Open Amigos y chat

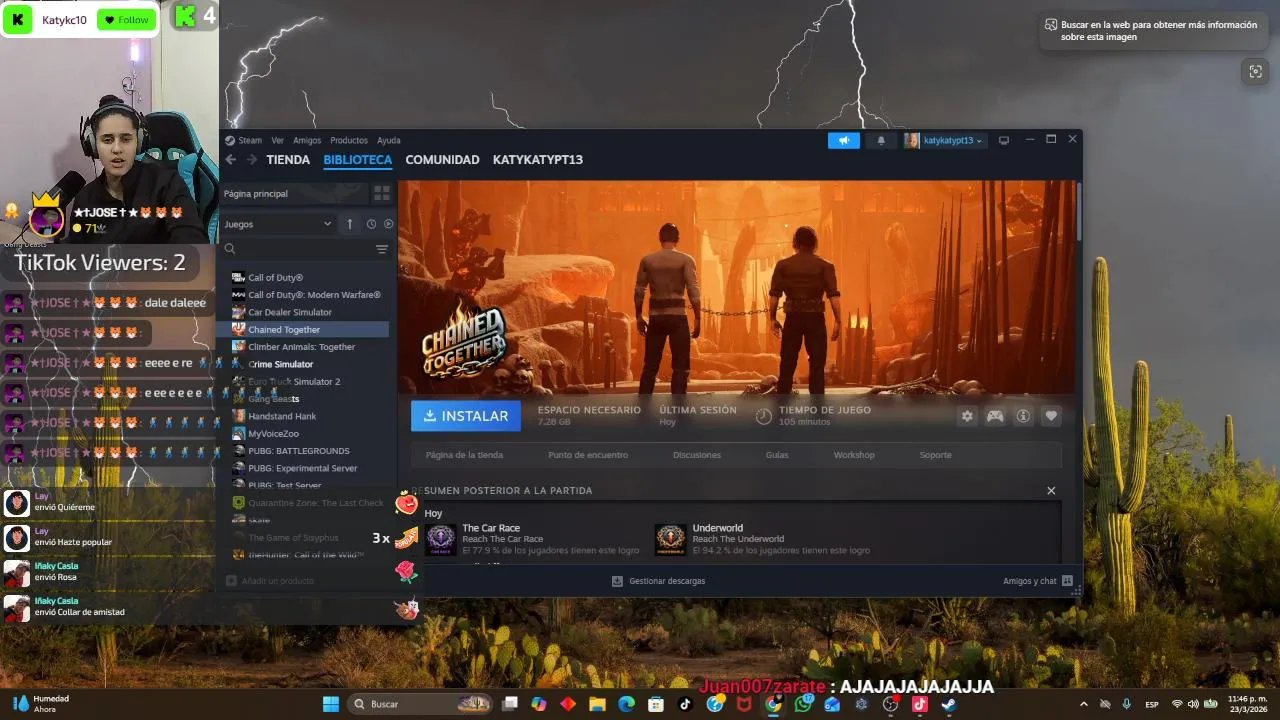(x=1038, y=581)
